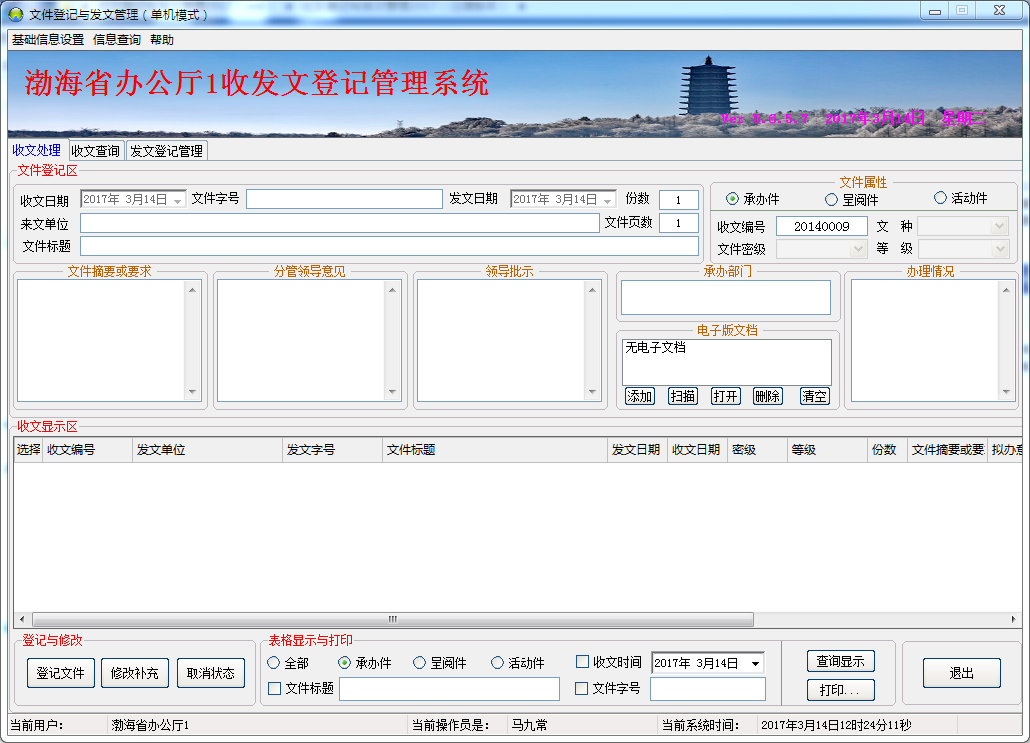Viewport: 1030px width, 743px height.
Task: Click the 来文单位 input field
Action: 340,223
